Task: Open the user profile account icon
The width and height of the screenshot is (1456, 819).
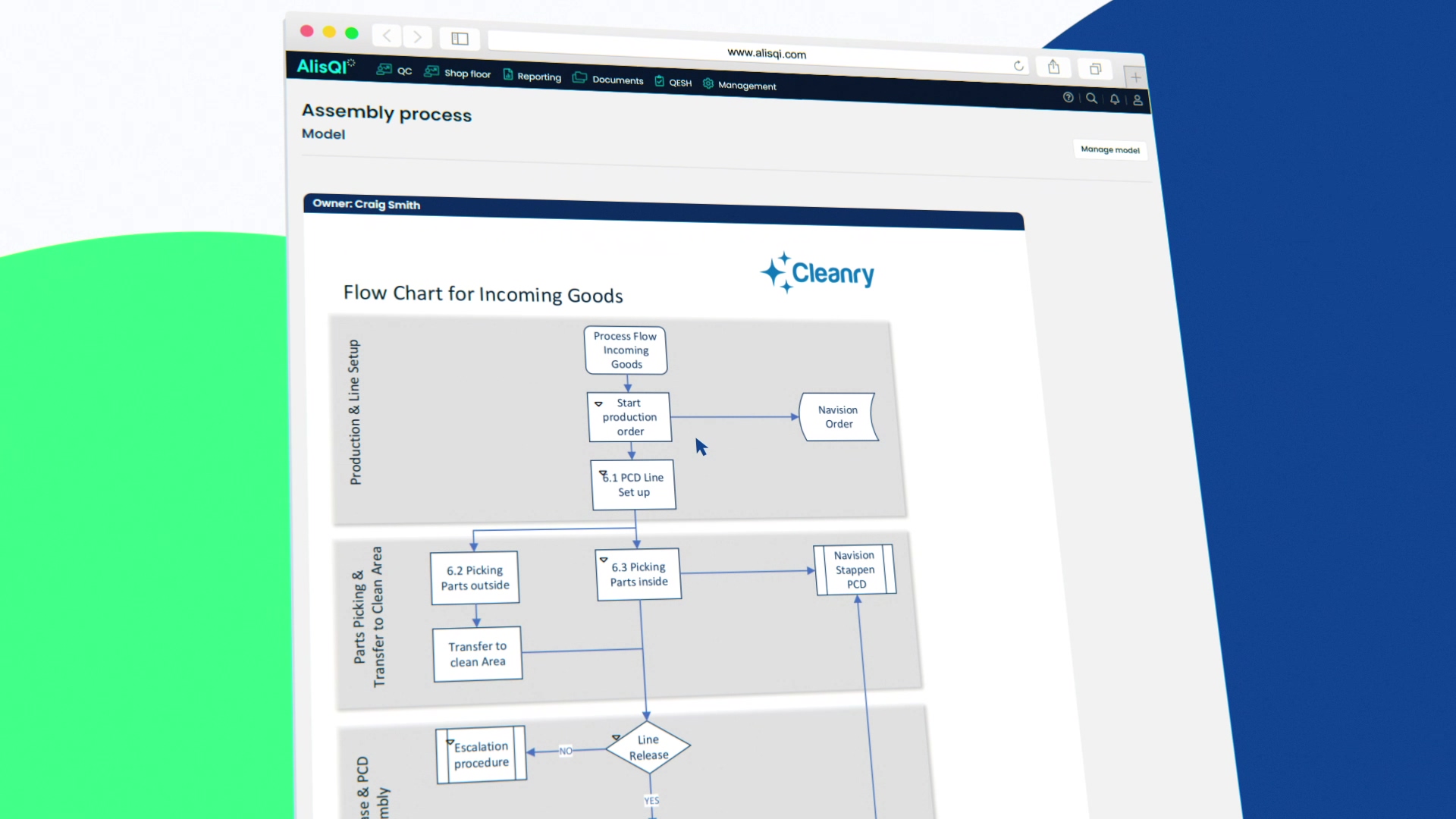Action: click(1137, 100)
